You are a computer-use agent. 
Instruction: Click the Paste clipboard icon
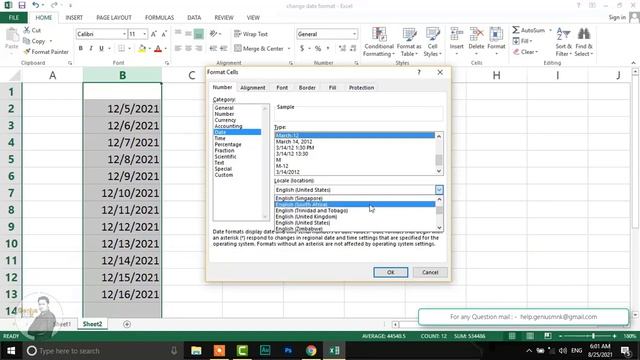12,35
